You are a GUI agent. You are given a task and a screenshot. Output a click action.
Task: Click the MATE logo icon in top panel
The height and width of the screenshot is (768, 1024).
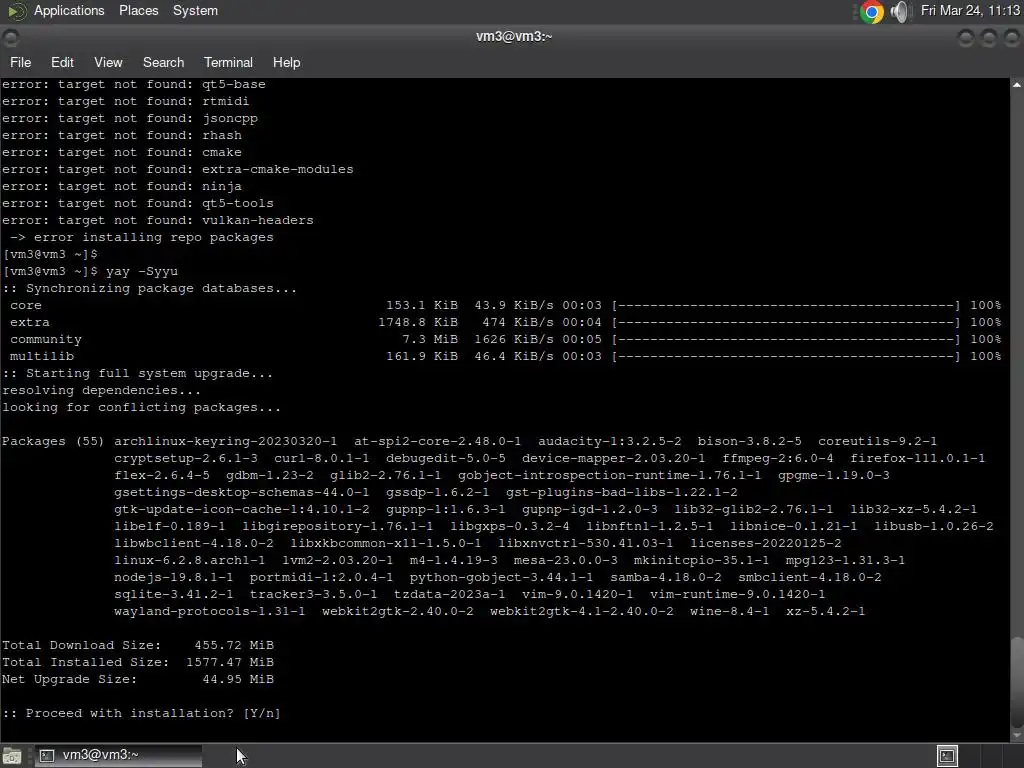tap(17, 10)
